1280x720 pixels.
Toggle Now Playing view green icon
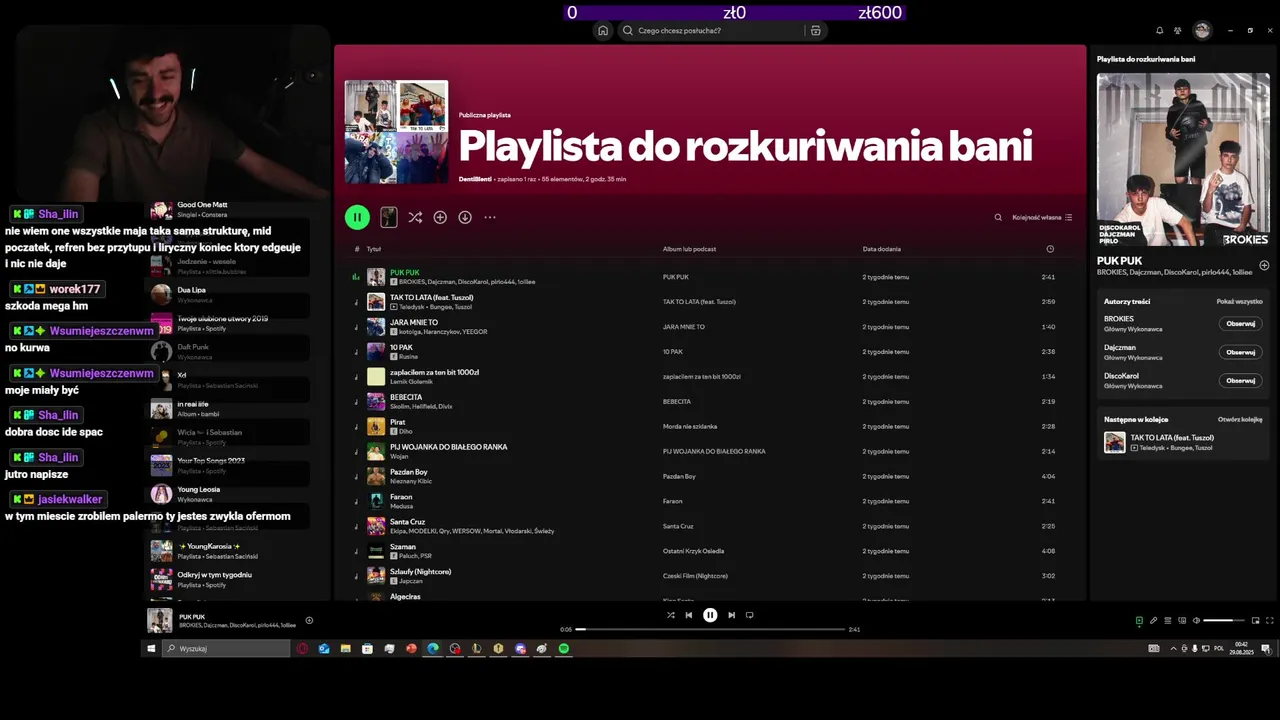click(1139, 621)
